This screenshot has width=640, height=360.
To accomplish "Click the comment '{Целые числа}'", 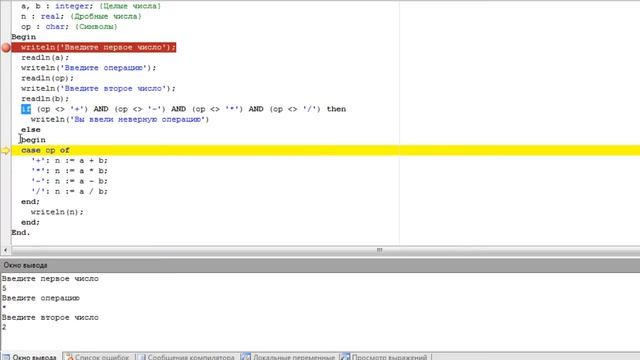I will coord(130,6).
